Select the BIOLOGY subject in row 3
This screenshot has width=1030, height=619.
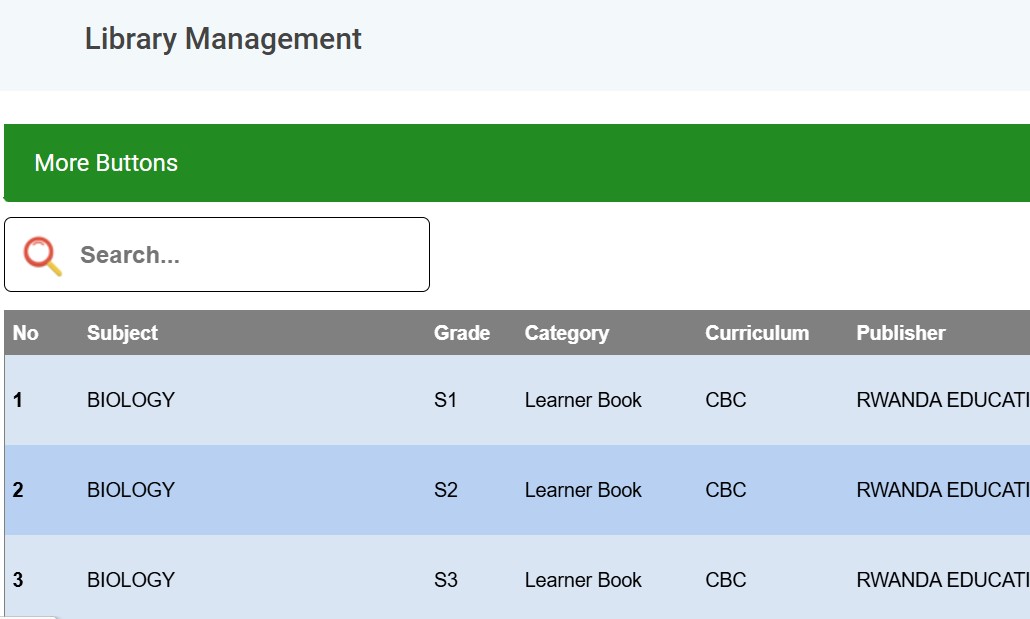pyautogui.click(x=131, y=580)
